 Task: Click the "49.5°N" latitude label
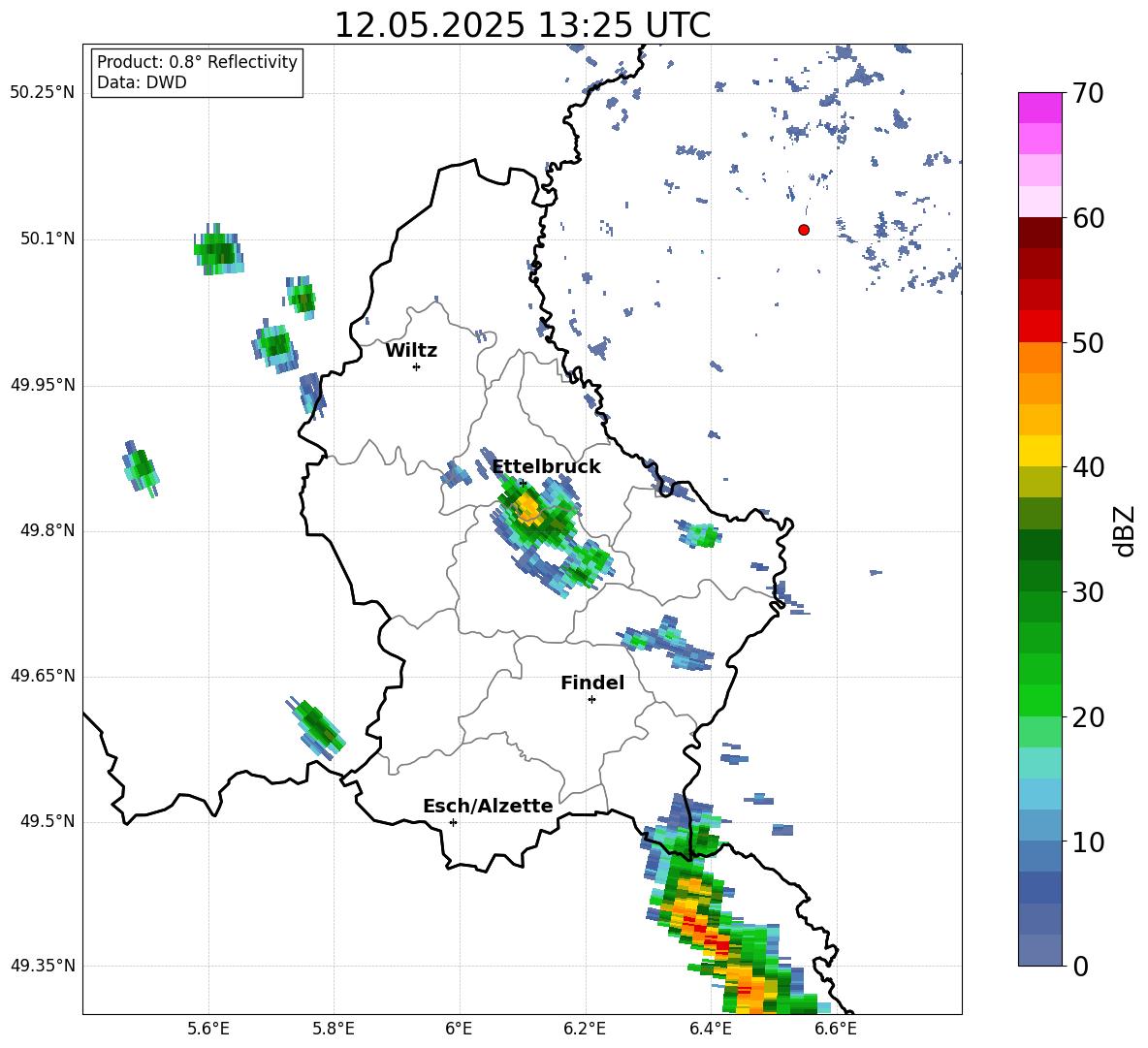point(47,821)
